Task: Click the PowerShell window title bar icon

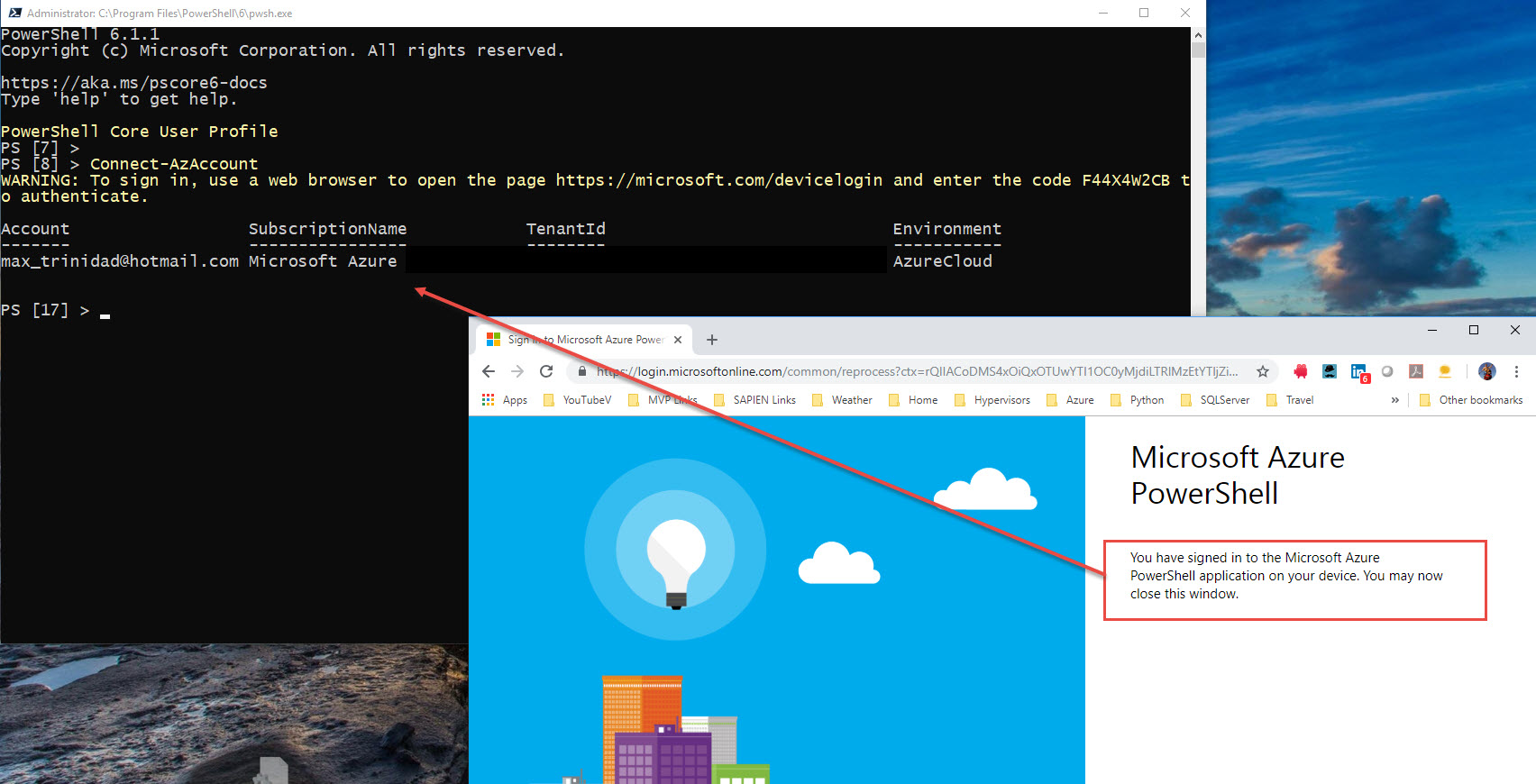Action: point(14,13)
